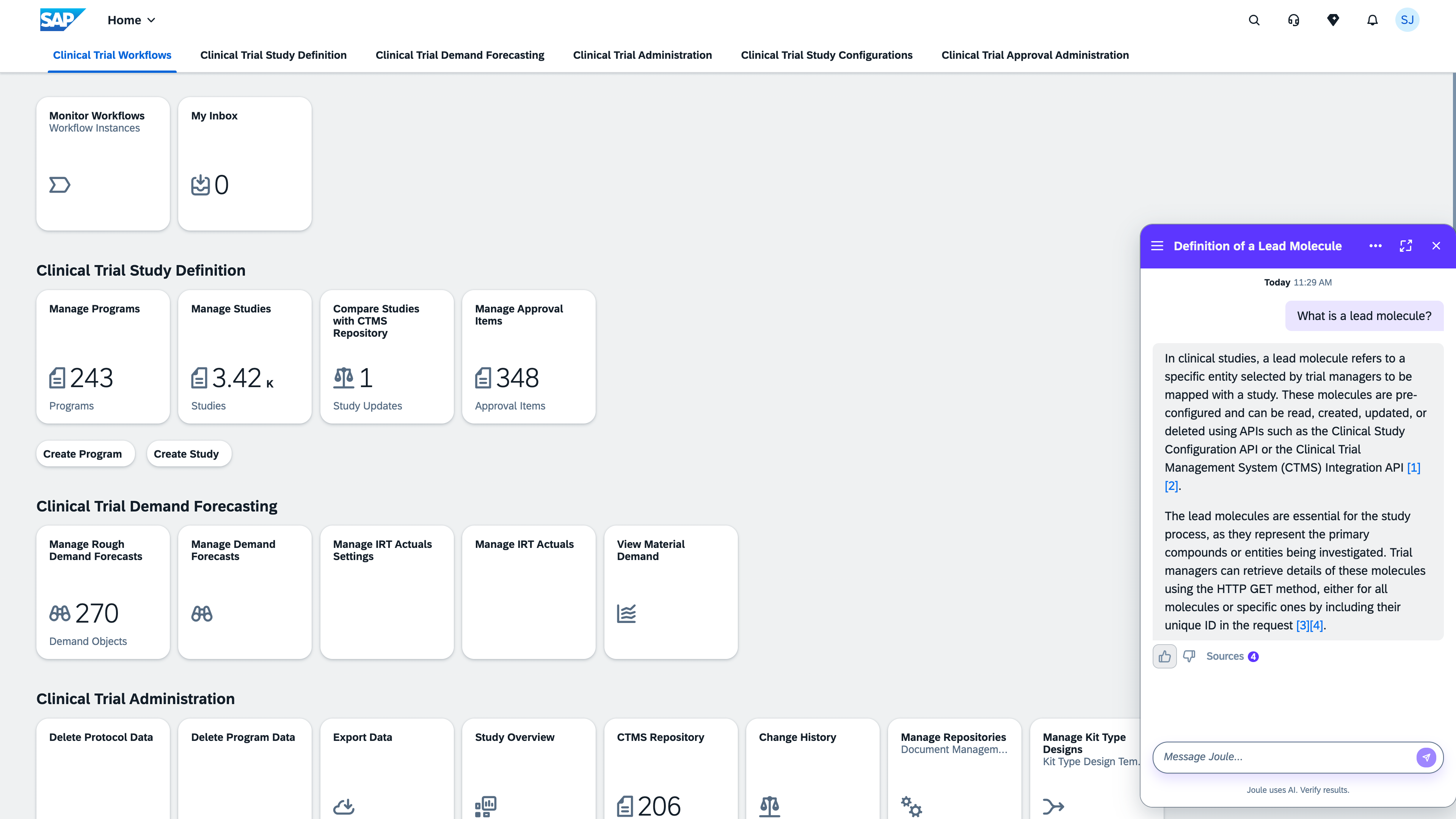Open Clinical Trial Study Configurations tab
The height and width of the screenshot is (819, 1456).
tap(826, 55)
